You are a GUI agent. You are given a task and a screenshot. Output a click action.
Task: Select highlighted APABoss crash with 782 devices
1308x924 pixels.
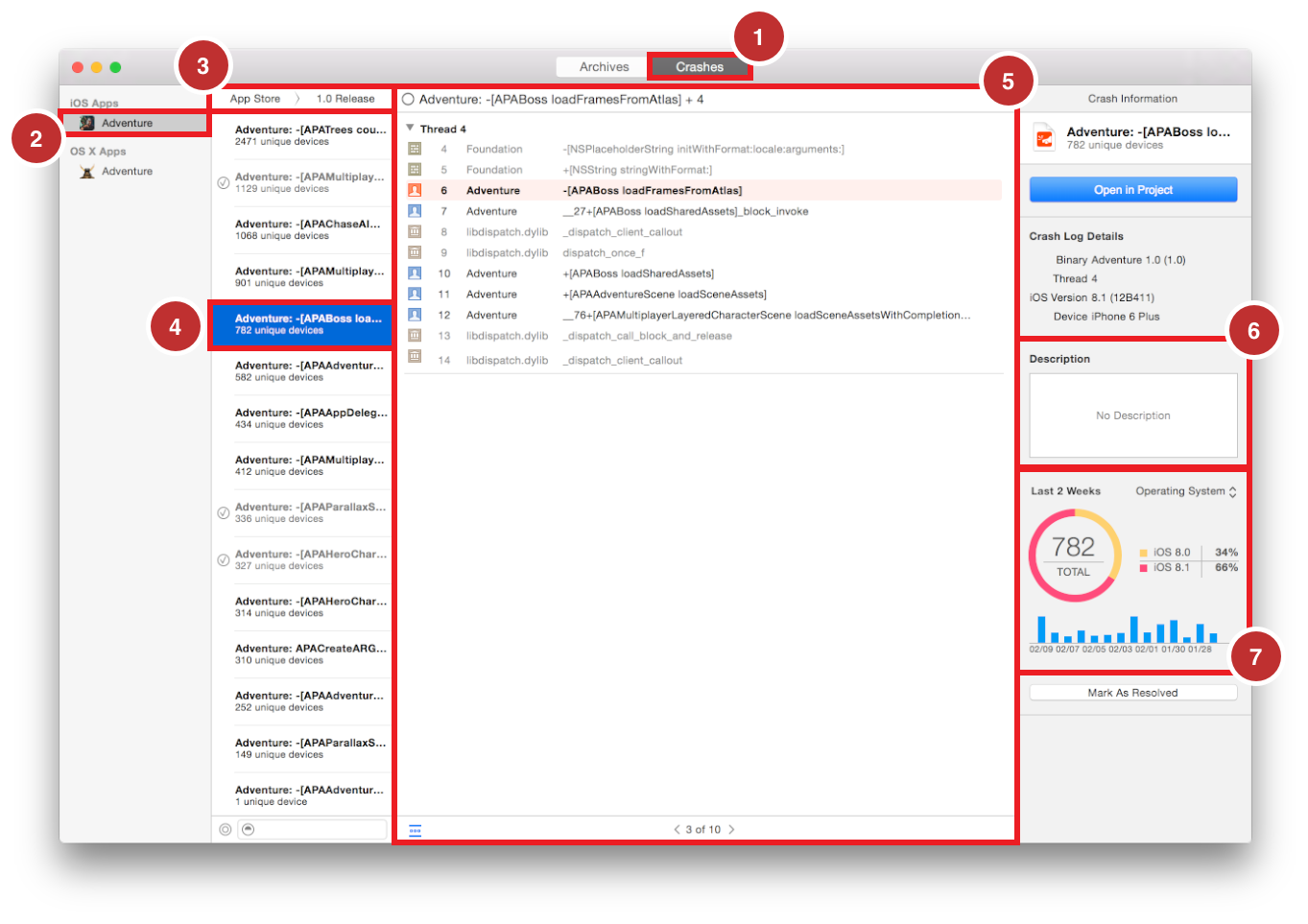pos(301,324)
